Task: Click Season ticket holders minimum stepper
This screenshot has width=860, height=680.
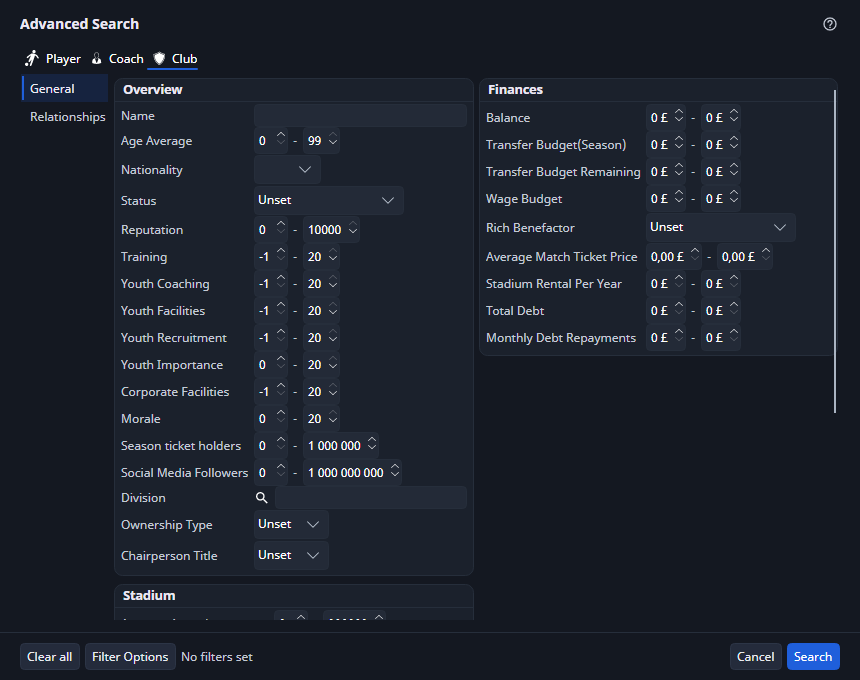Action: [271, 445]
